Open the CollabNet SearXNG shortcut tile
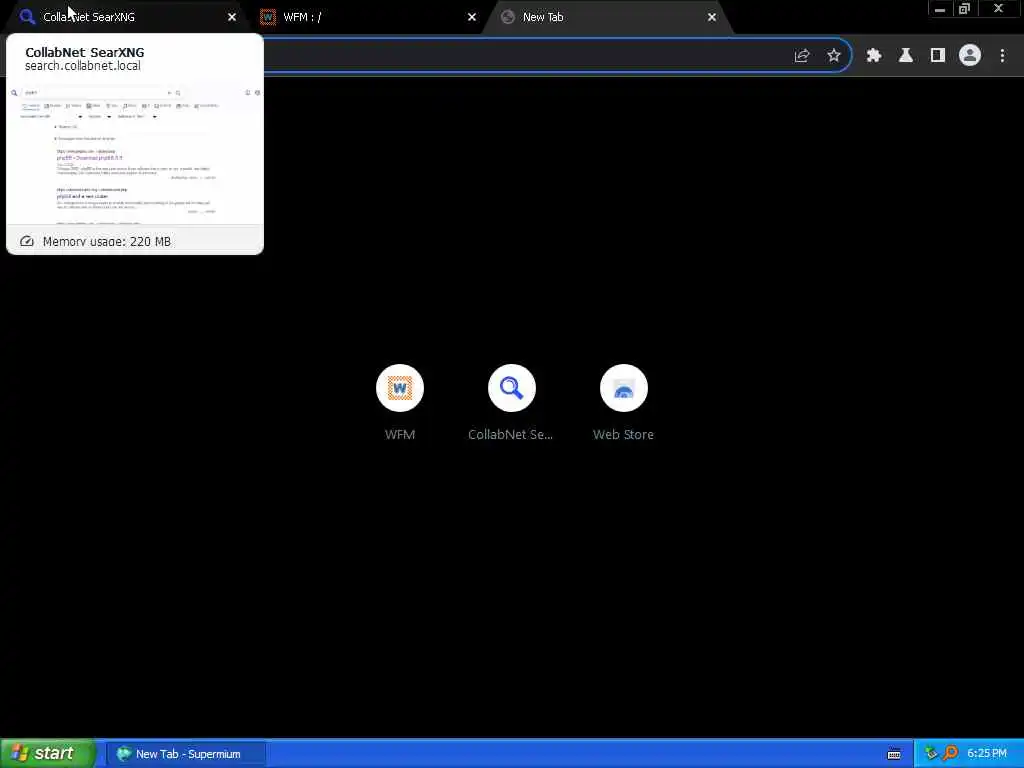 click(x=511, y=402)
